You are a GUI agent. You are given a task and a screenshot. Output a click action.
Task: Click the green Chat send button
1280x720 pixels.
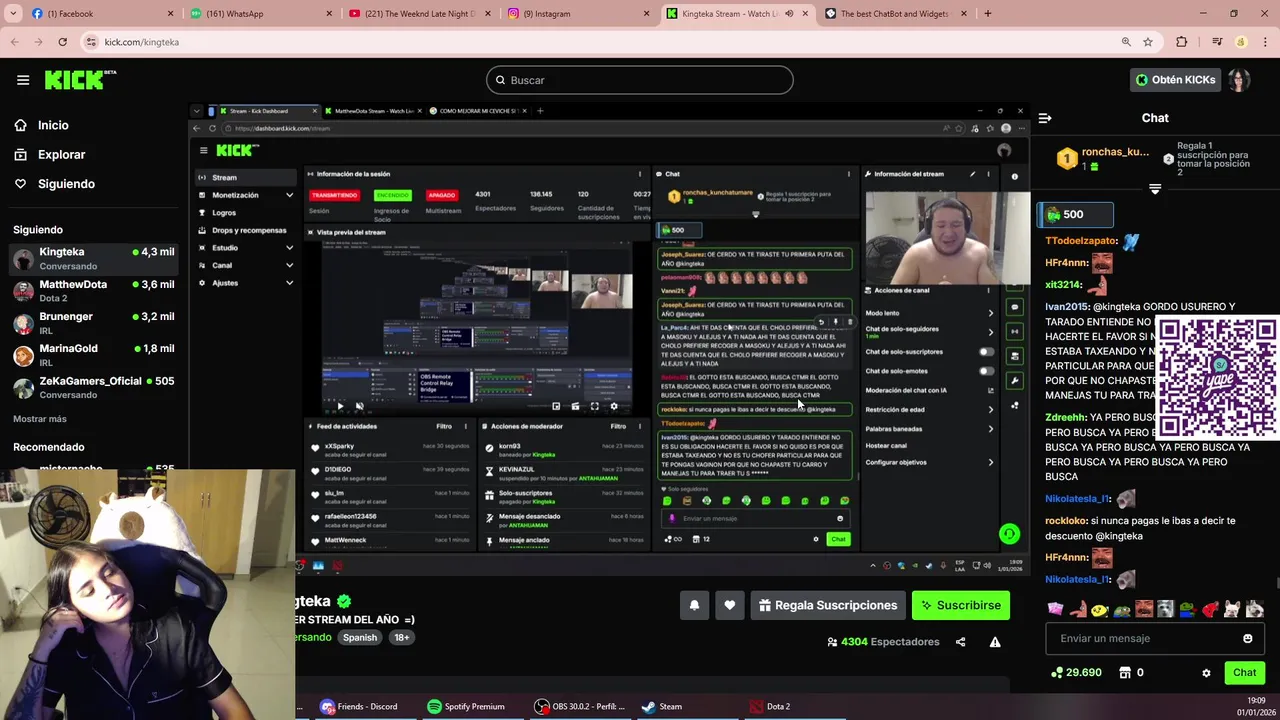(1244, 673)
